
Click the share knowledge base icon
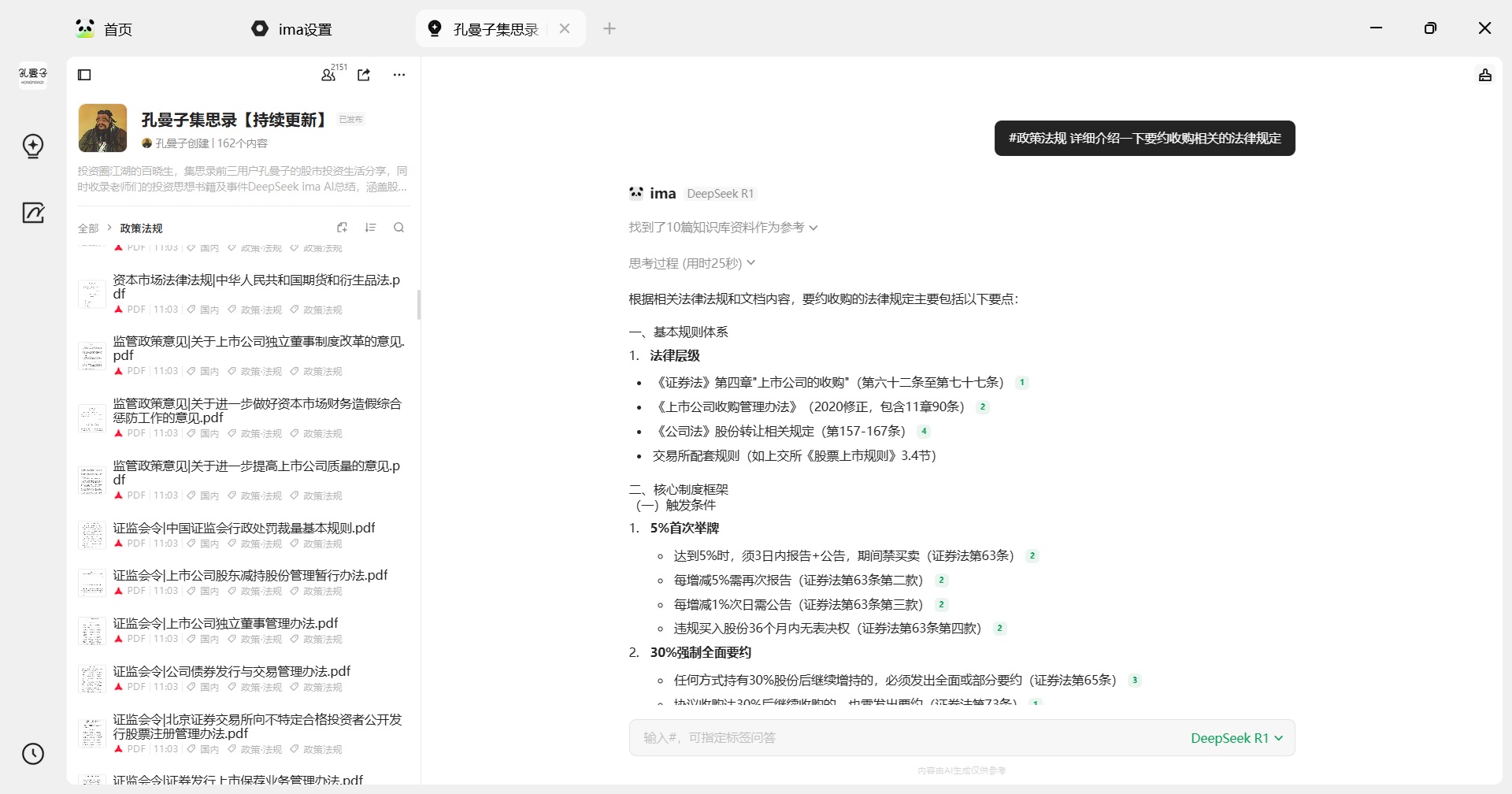coord(364,75)
